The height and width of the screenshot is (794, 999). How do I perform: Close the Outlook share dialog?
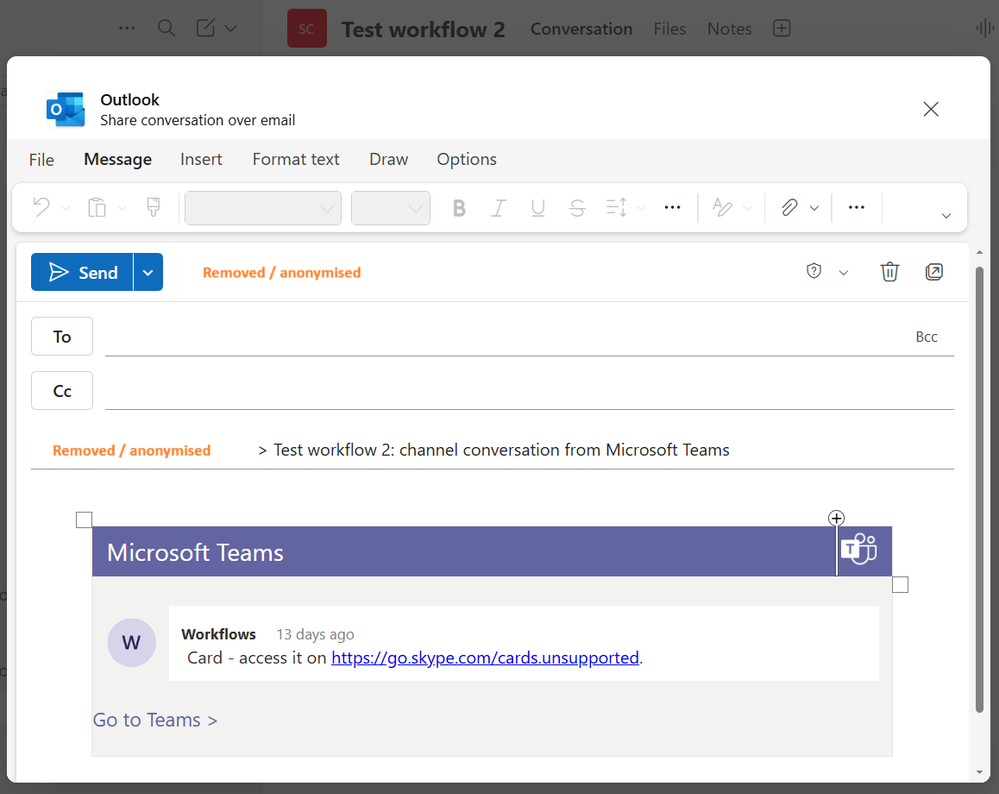click(931, 109)
